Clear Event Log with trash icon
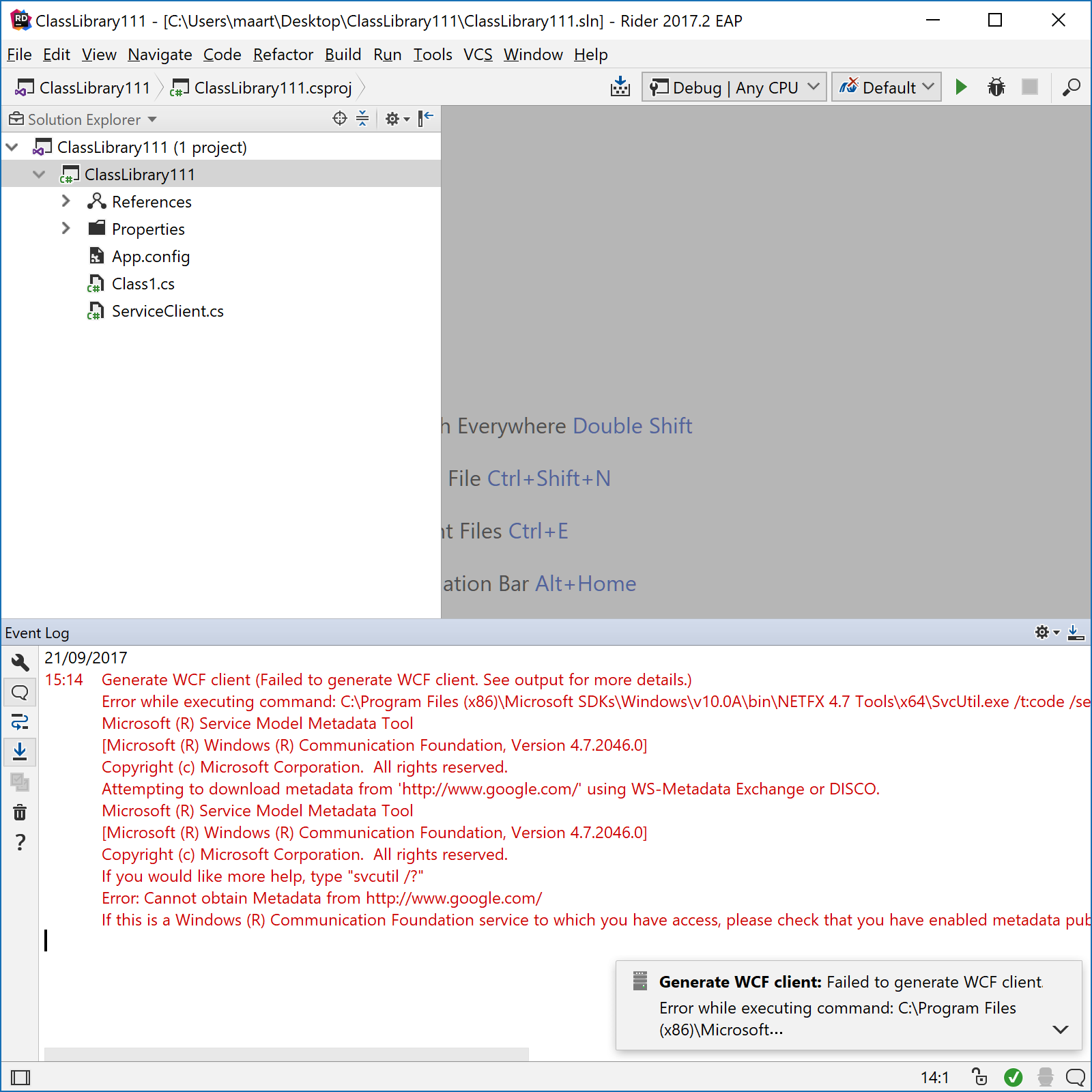Viewport: 1092px width, 1092px height. coord(20,812)
